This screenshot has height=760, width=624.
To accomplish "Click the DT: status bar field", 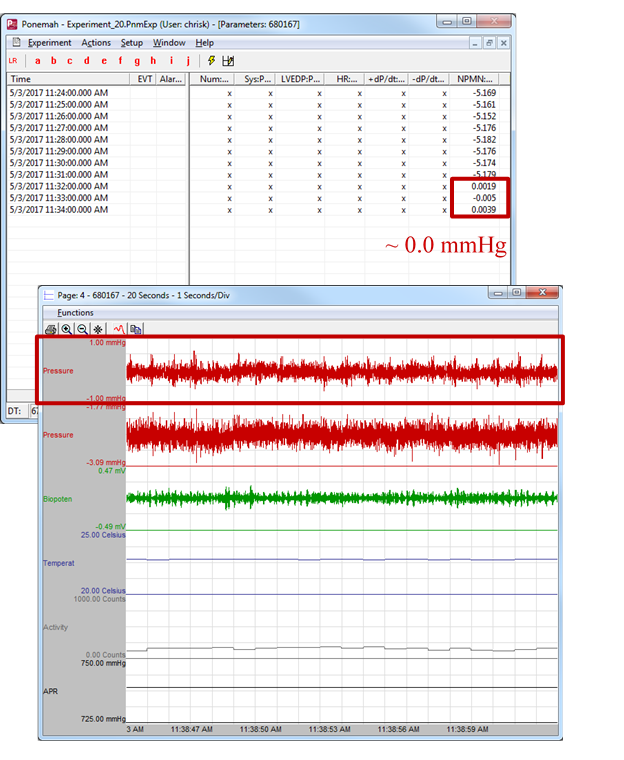I will 15,411.
